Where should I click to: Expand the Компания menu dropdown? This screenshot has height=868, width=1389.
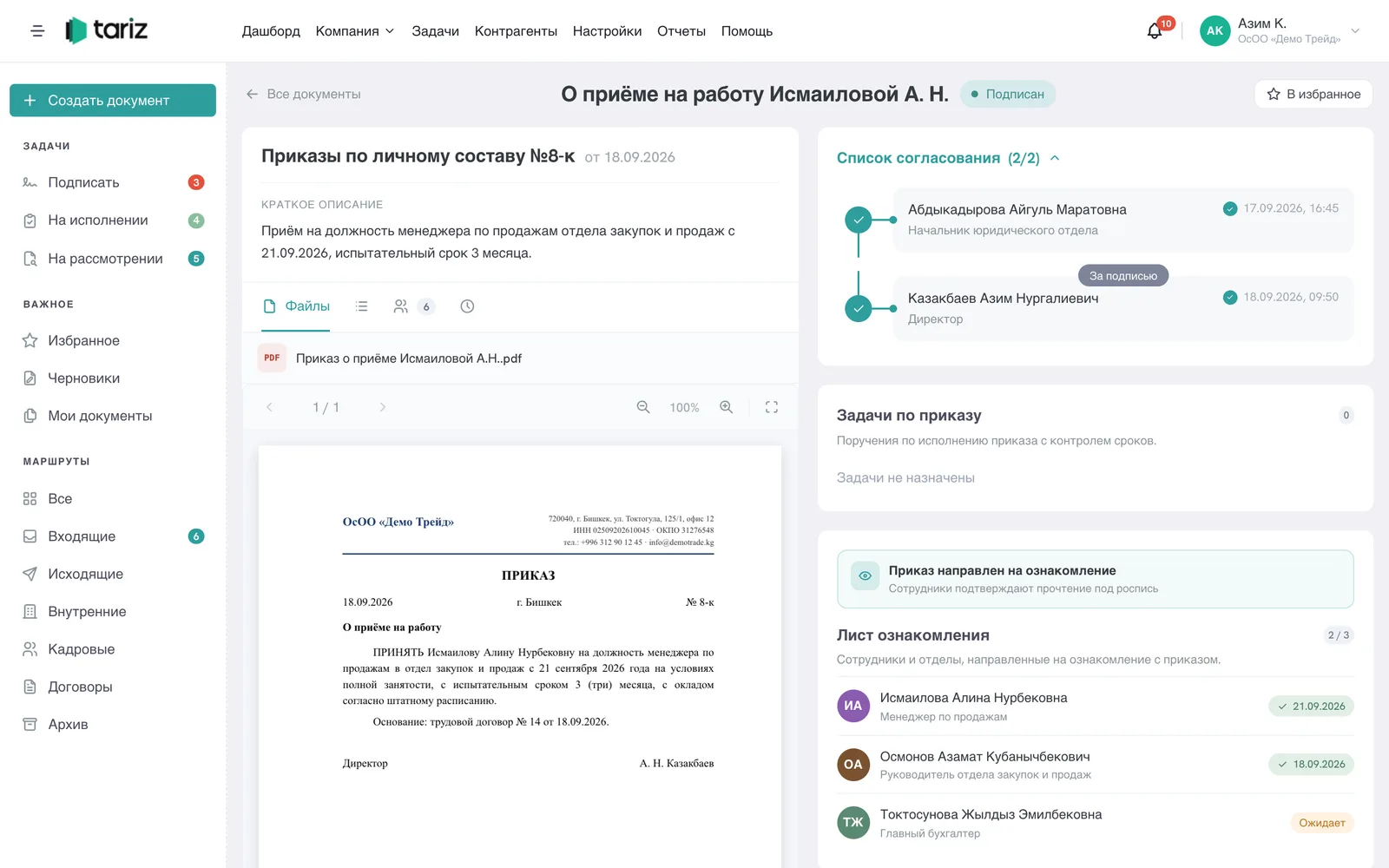pyautogui.click(x=355, y=31)
